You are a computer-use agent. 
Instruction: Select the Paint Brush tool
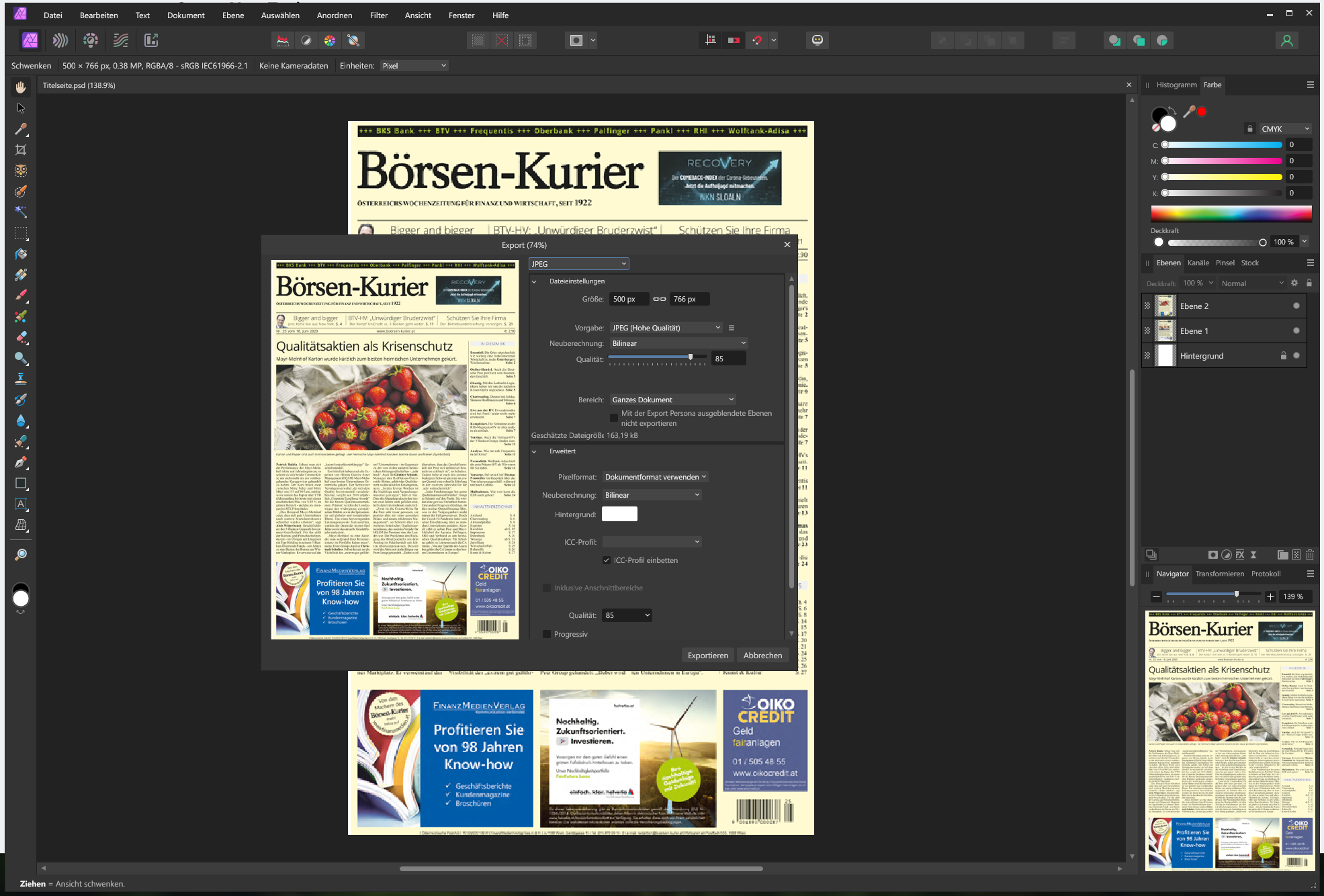tap(21, 296)
